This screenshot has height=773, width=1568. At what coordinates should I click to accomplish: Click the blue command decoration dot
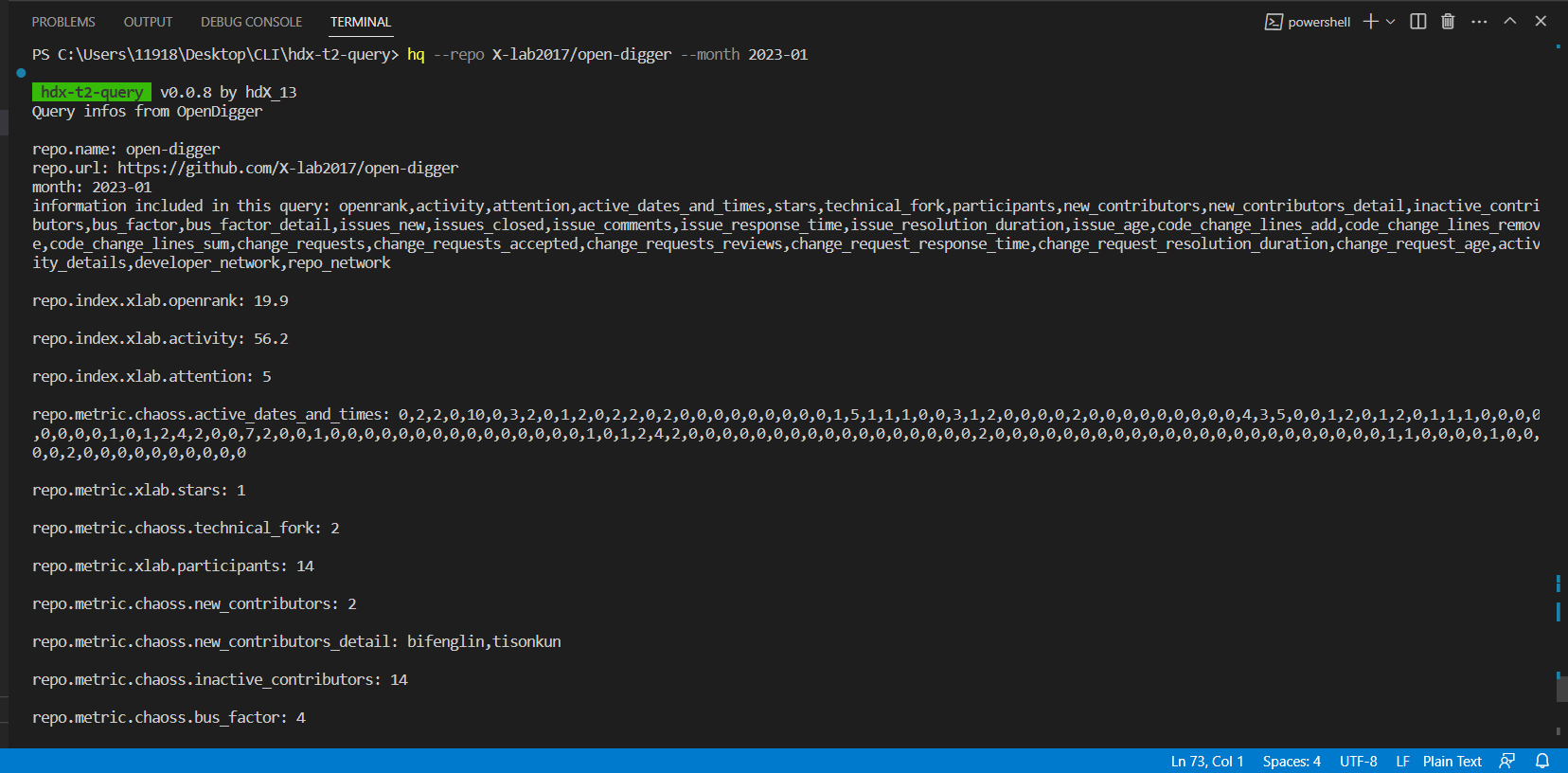[21, 72]
